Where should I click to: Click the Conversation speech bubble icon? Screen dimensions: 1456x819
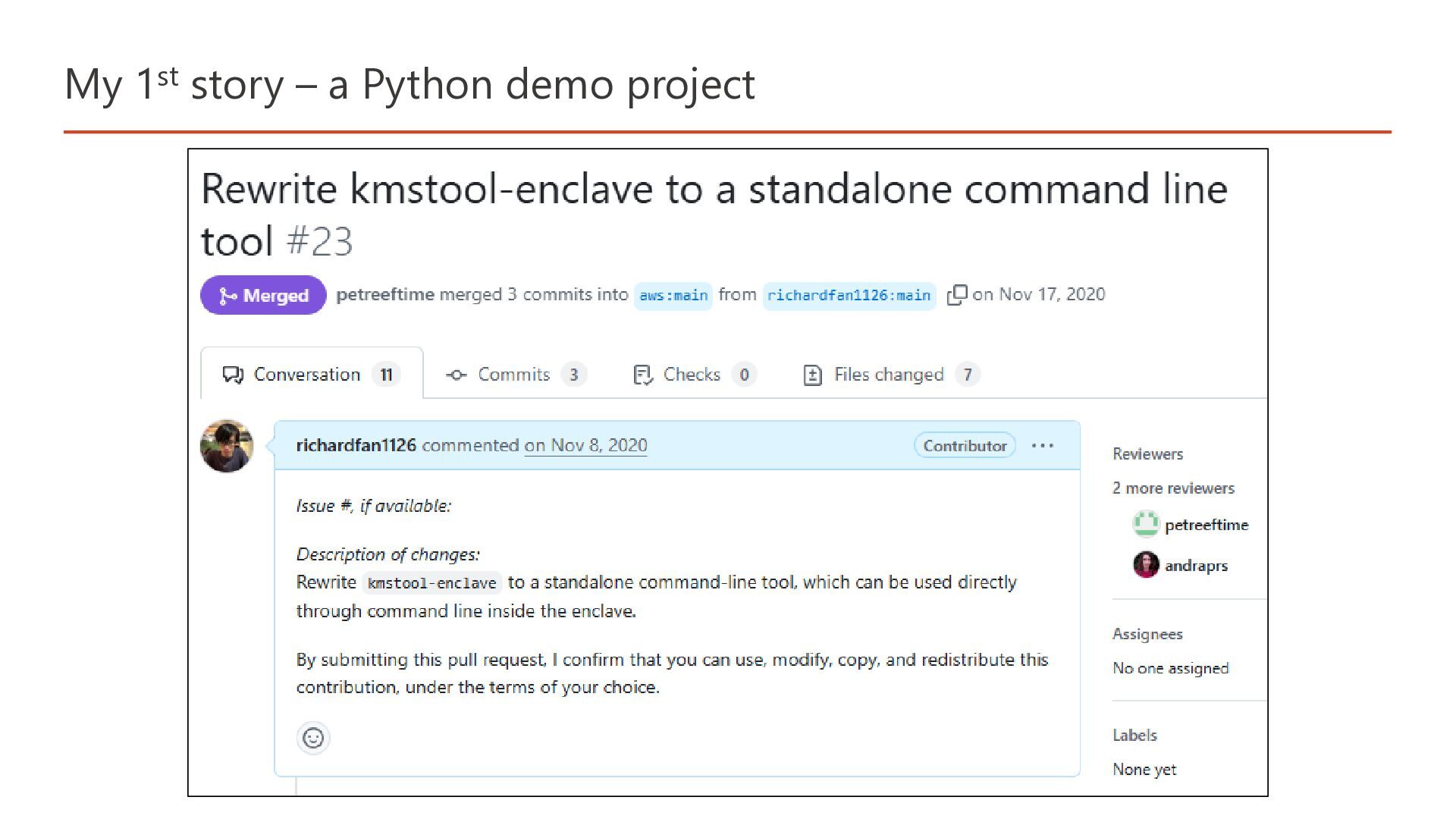232,375
